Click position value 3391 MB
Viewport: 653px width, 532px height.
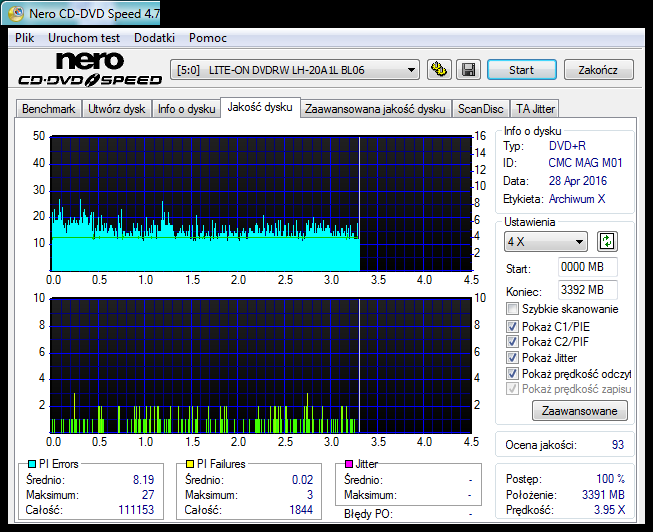click(x=603, y=495)
